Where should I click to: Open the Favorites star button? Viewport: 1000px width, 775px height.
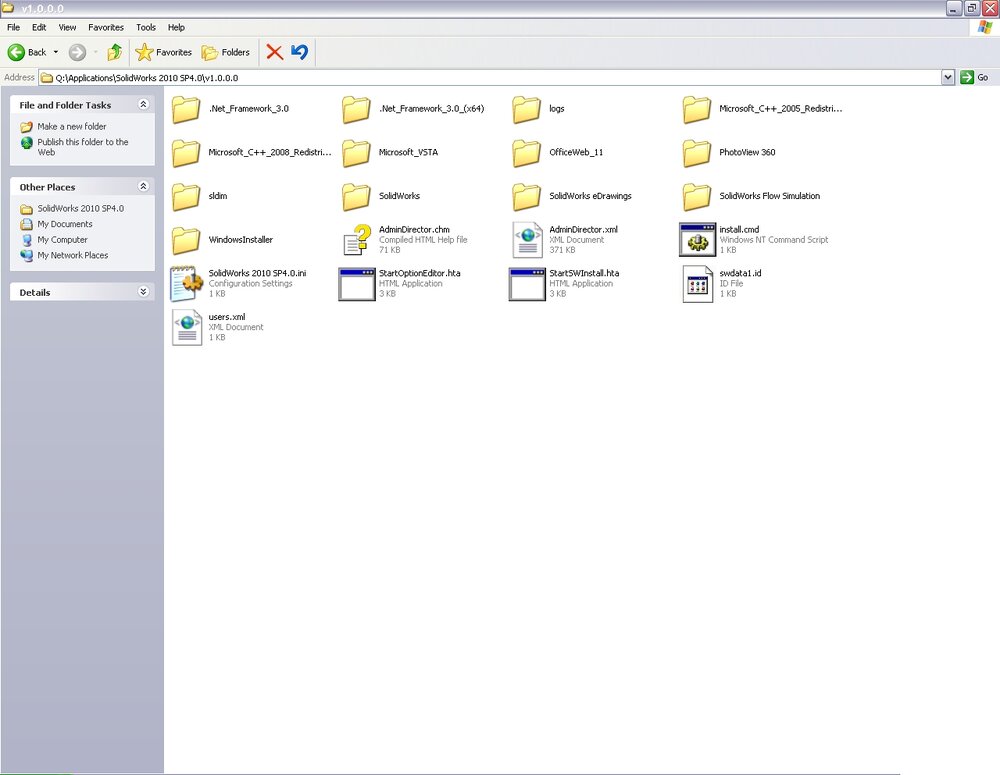164,52
